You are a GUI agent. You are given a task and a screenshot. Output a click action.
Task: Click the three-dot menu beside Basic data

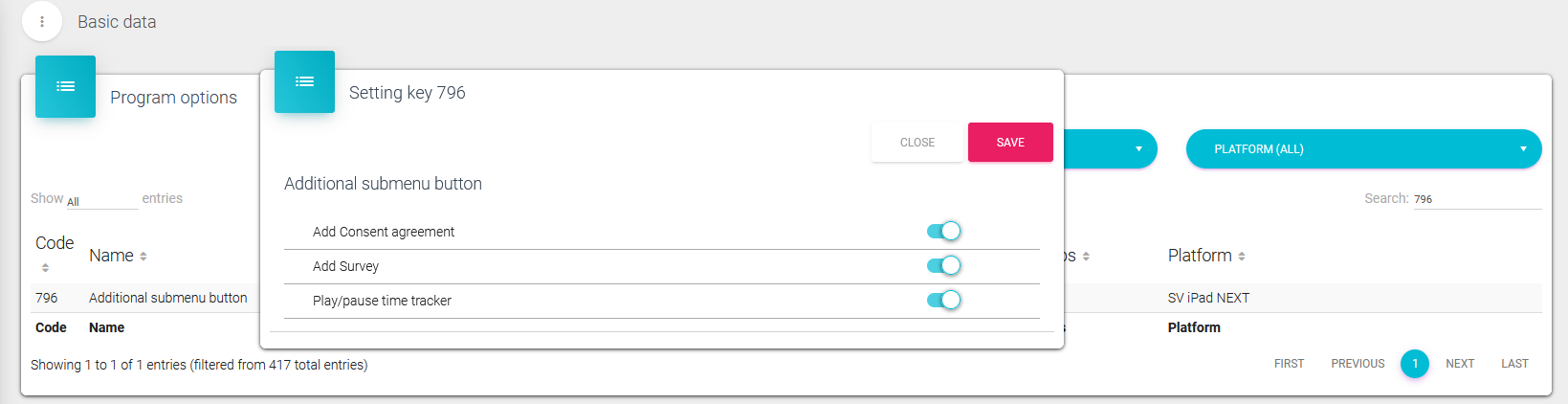[x=42, y=21]
